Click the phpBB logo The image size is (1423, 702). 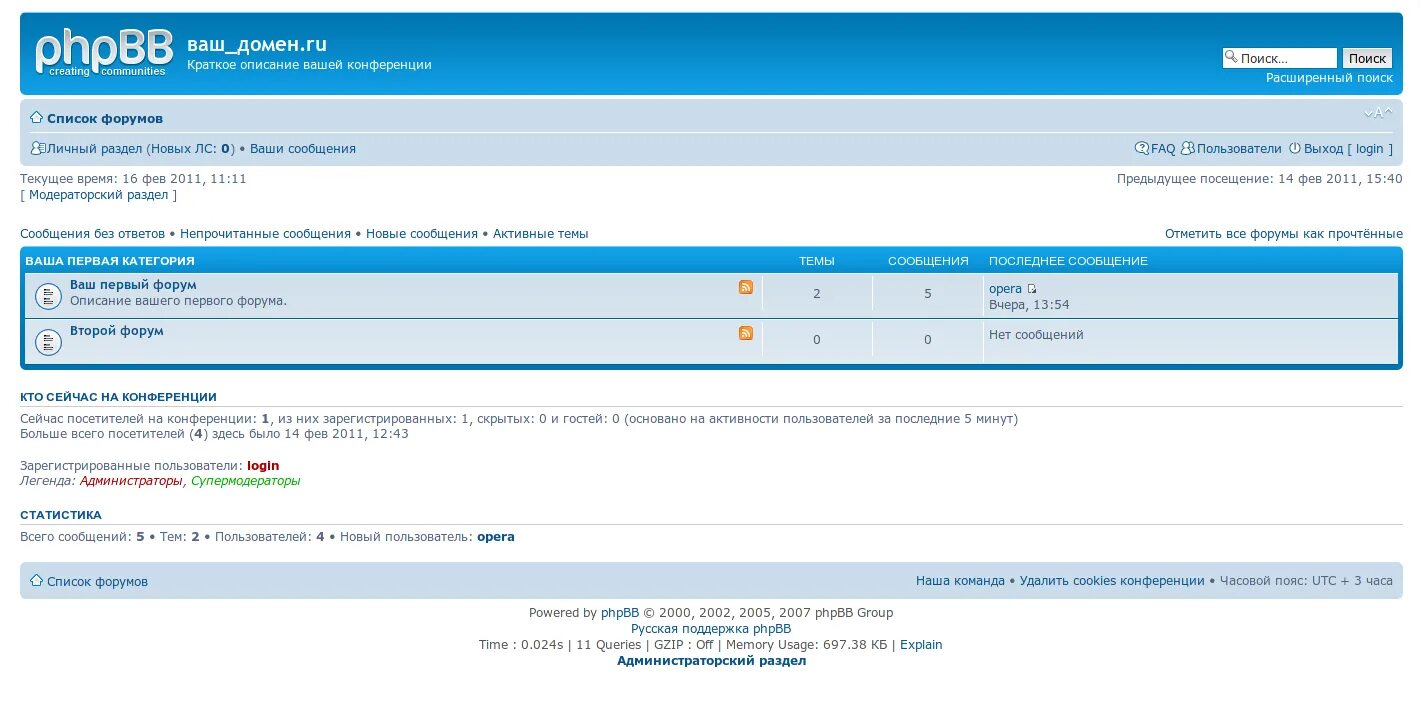click(x=103, y=52)
